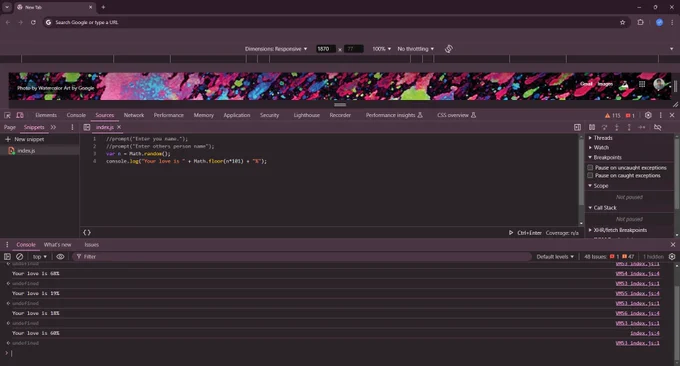Open the Issues drawer tab
680x366 pixels.
click(x=92, y=245)
